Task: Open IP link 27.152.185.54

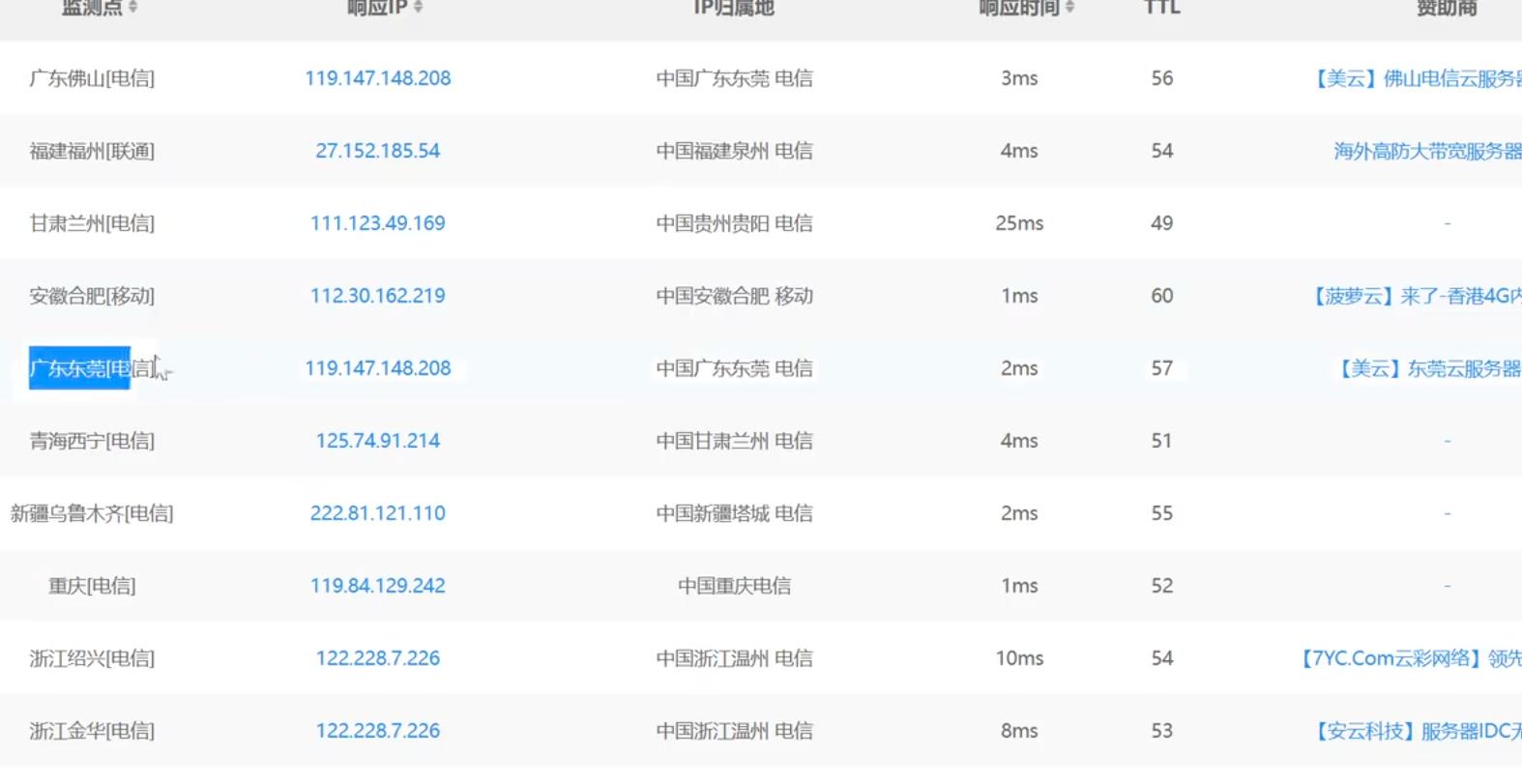Action: (x=377, y=151)
